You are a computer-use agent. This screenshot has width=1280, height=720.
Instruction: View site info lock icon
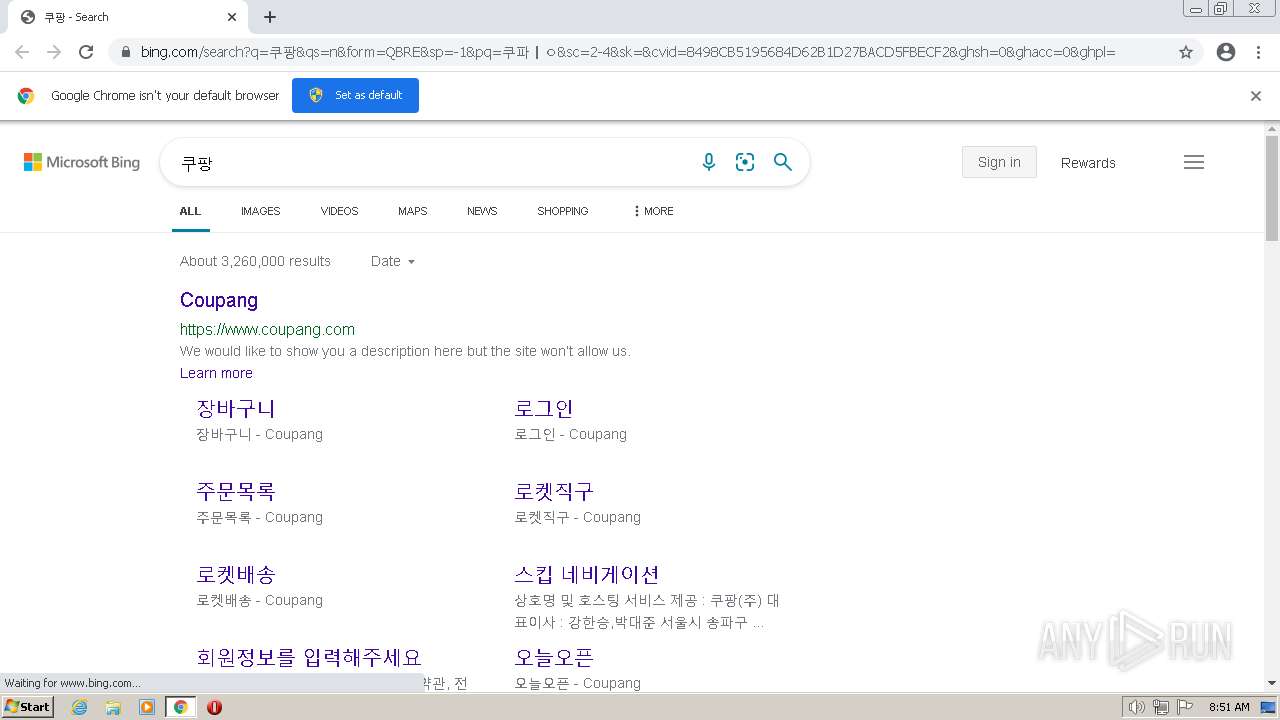pyautogui.click(x=125, y=52)
